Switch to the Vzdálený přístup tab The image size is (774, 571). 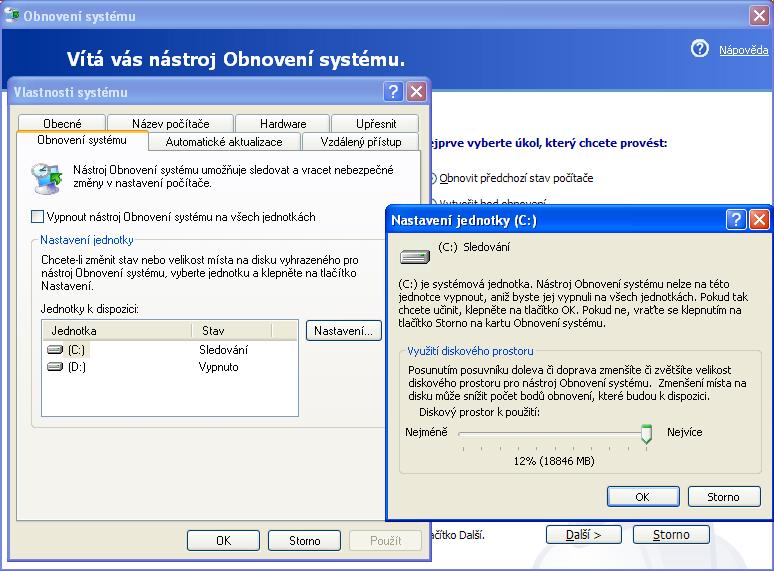(360, 142)
